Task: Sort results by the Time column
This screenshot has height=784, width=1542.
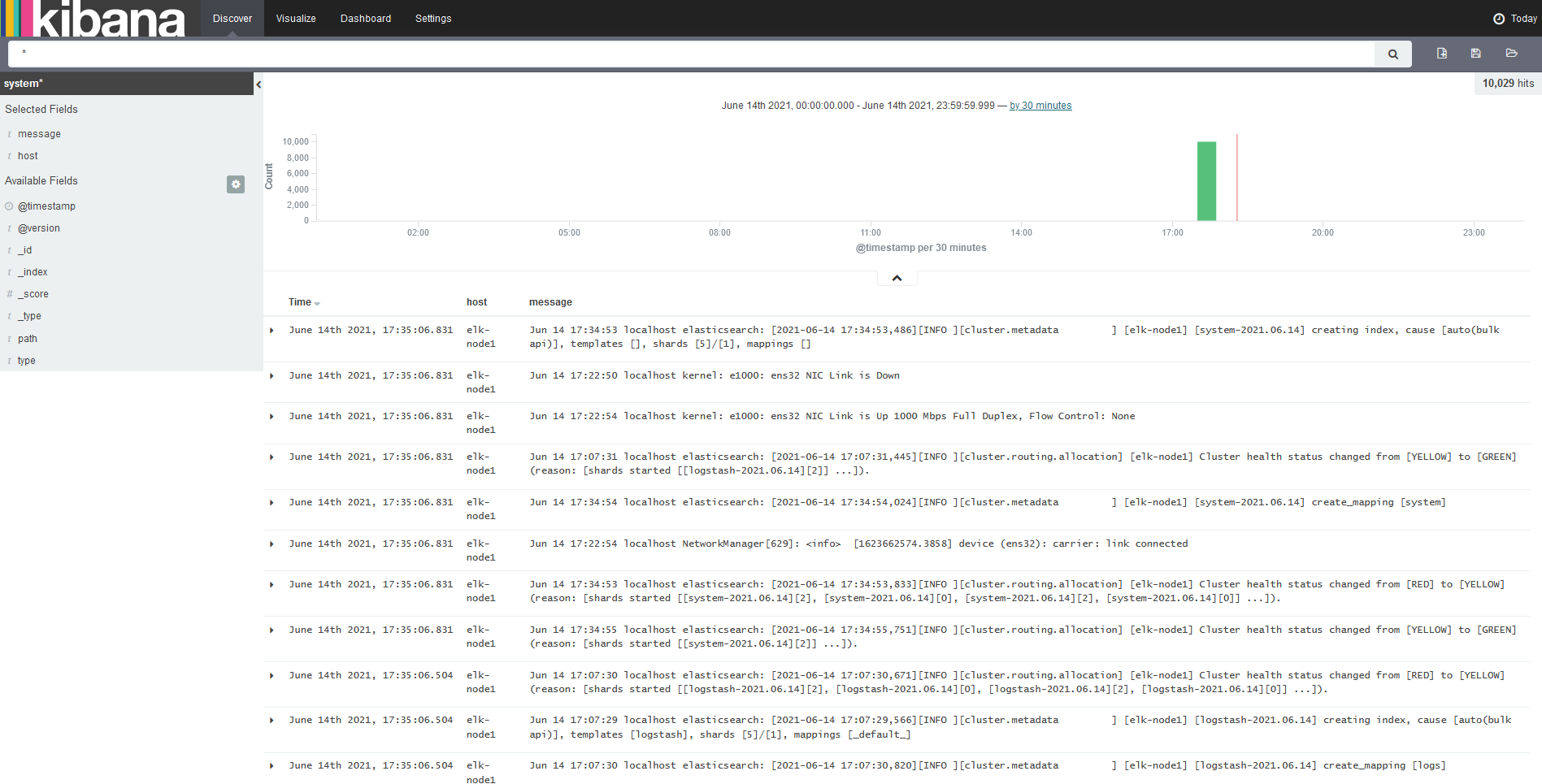Action: tap(302, 301)
